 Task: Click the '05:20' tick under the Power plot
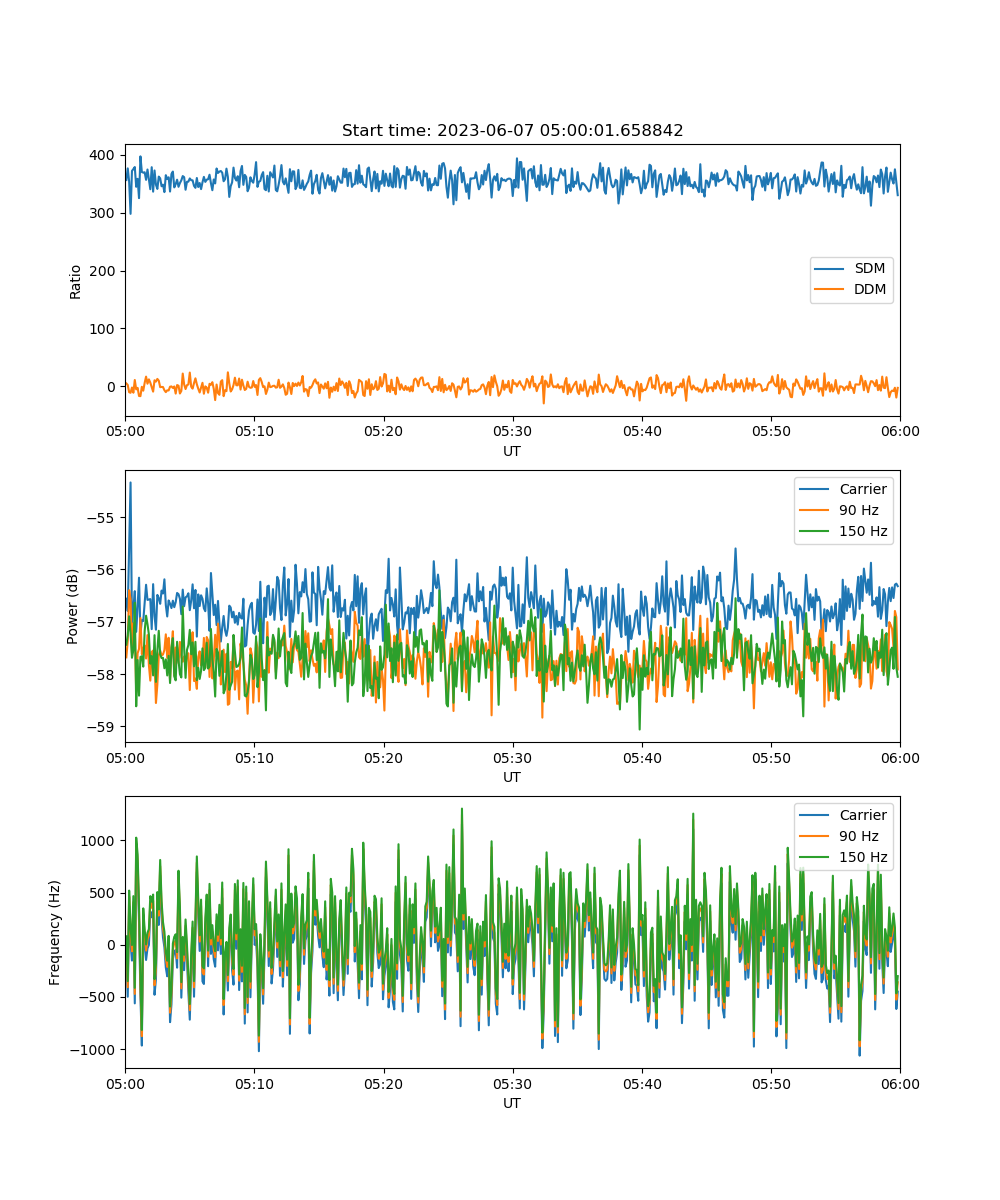tap(383, 757)
